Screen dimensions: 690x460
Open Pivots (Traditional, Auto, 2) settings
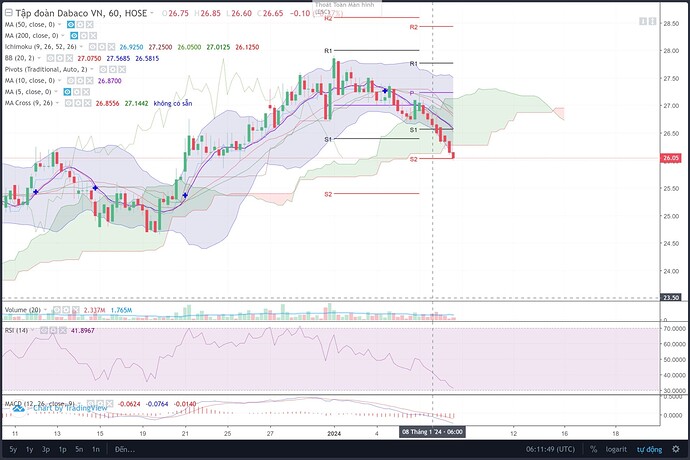point(113,70)
